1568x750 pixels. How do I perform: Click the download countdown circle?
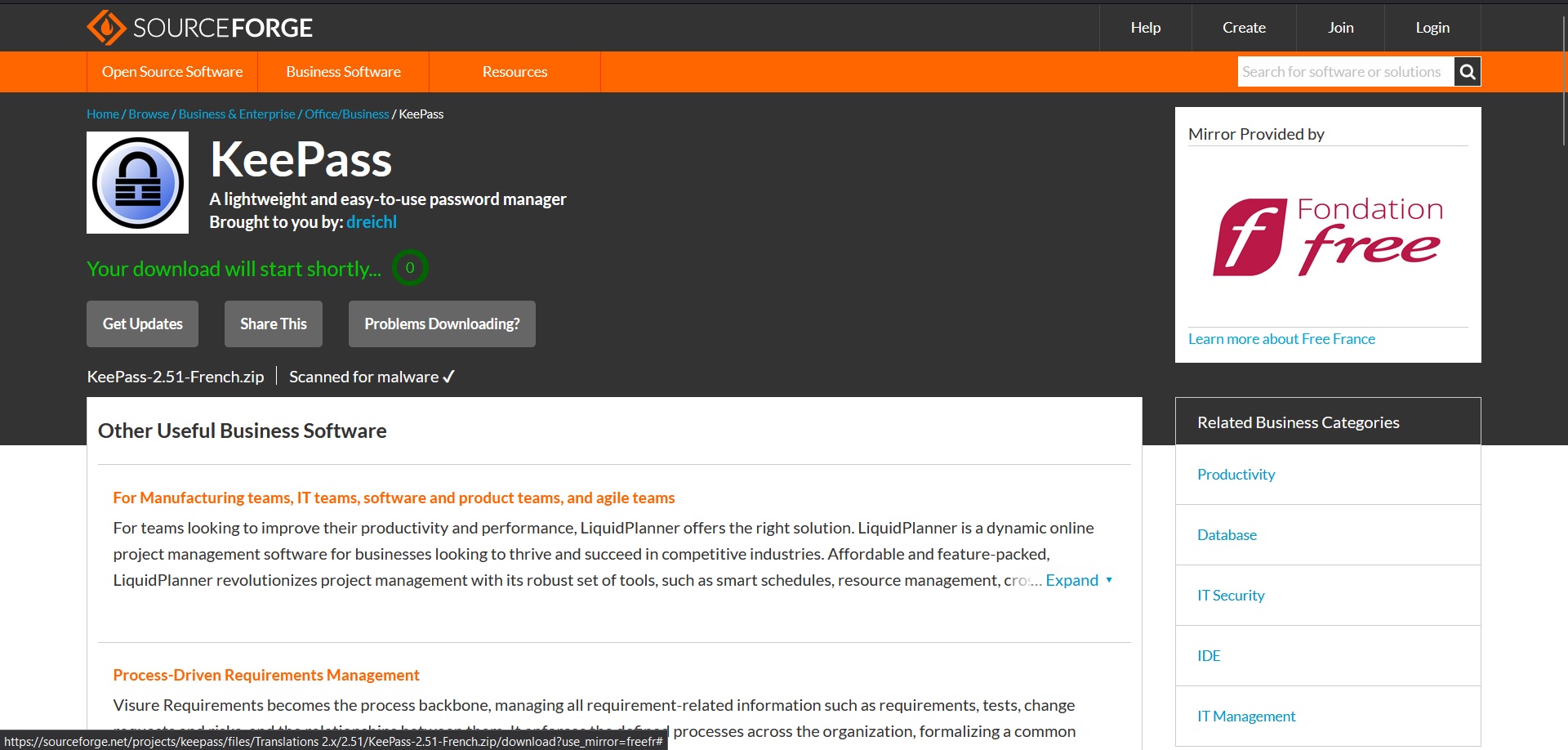coord(410,268)
